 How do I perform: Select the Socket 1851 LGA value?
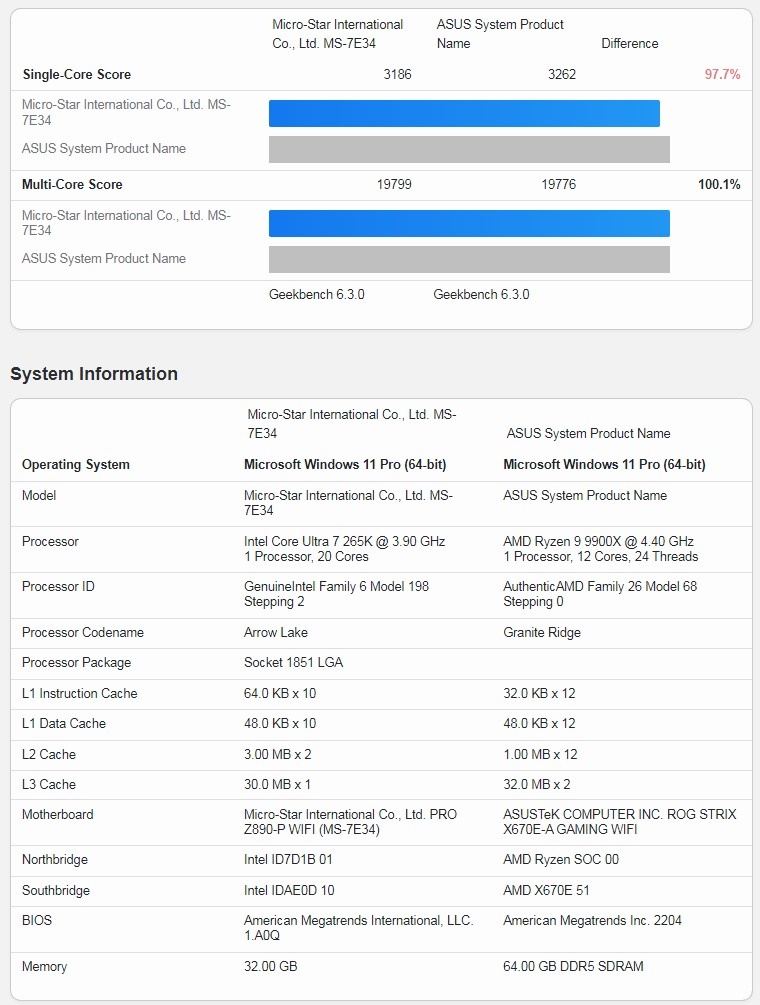[x=293, y=663]
